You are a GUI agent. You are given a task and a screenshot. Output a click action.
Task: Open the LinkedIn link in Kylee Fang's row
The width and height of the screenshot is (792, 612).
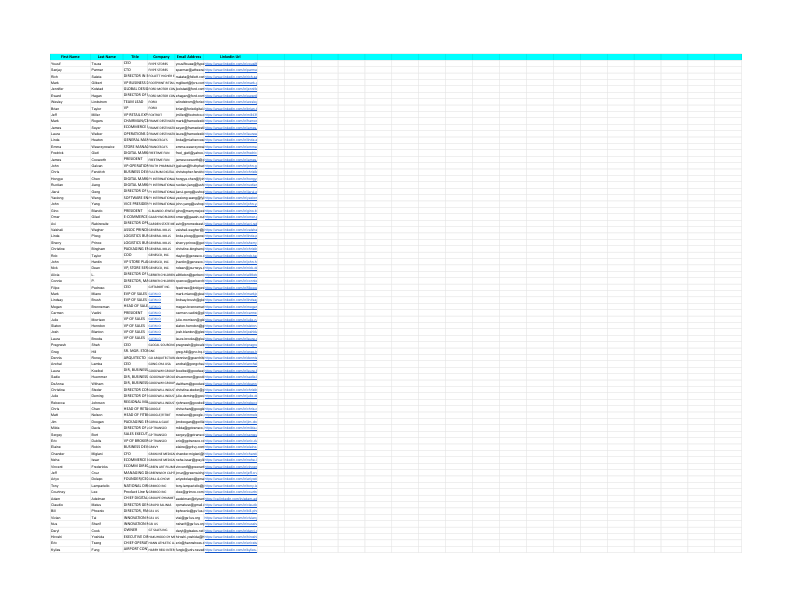pos(231,549)
